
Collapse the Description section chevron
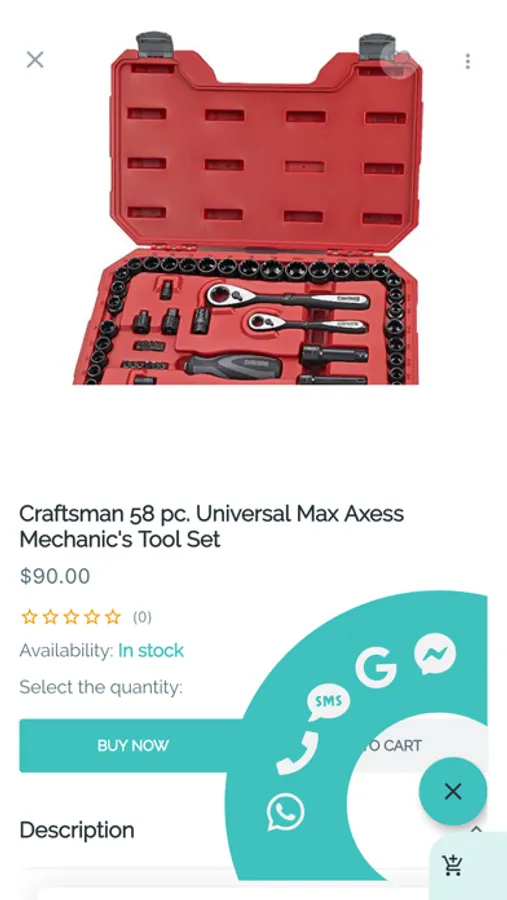[x=476, y=829]
